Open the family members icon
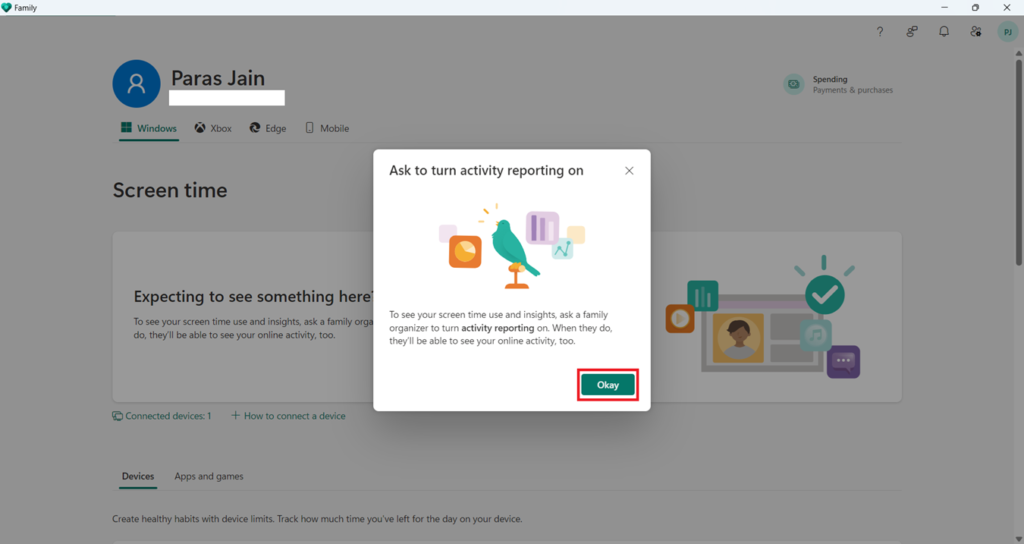Screen dimensions: 1024x544 [976, 31]
